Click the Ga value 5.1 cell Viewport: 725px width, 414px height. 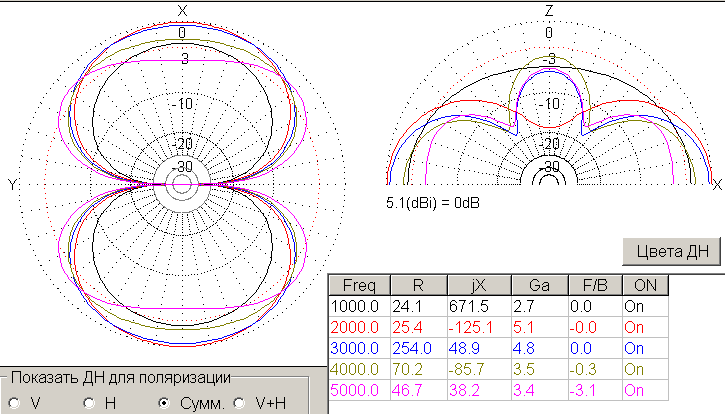click(539, 327)
